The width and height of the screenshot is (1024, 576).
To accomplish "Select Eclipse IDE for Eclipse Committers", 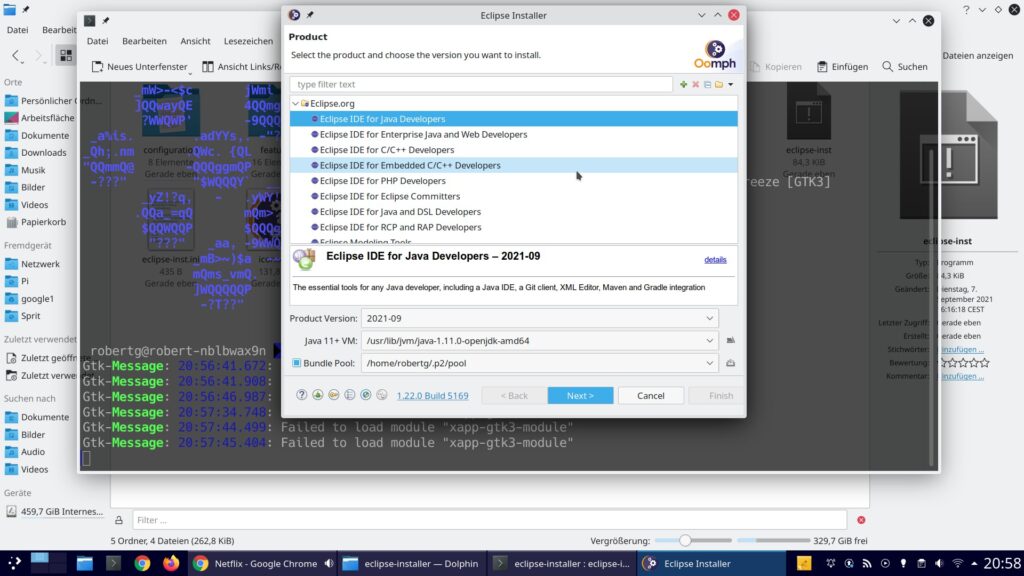I will coord(514,197).
